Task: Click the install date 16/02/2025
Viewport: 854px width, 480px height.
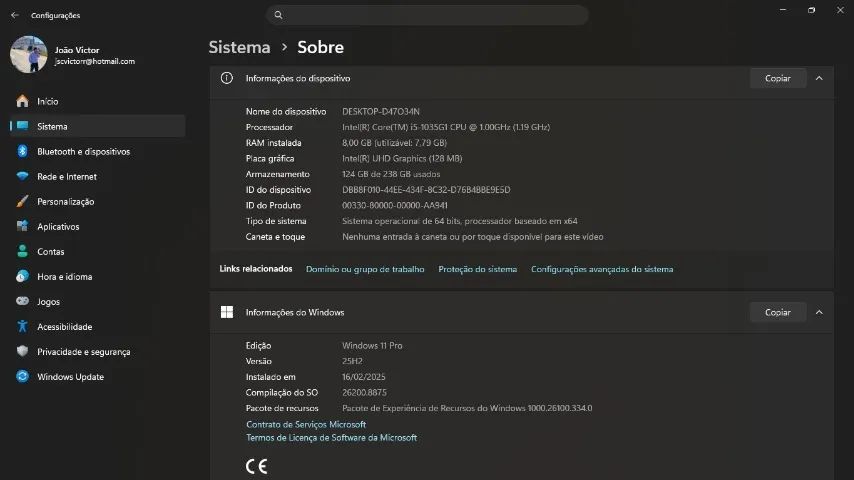Action: (x=363, y=377)
